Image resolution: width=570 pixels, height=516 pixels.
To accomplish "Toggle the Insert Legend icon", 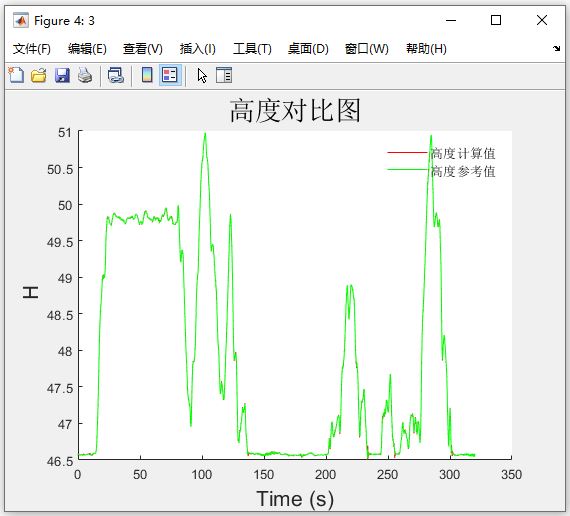I will 170,75.
